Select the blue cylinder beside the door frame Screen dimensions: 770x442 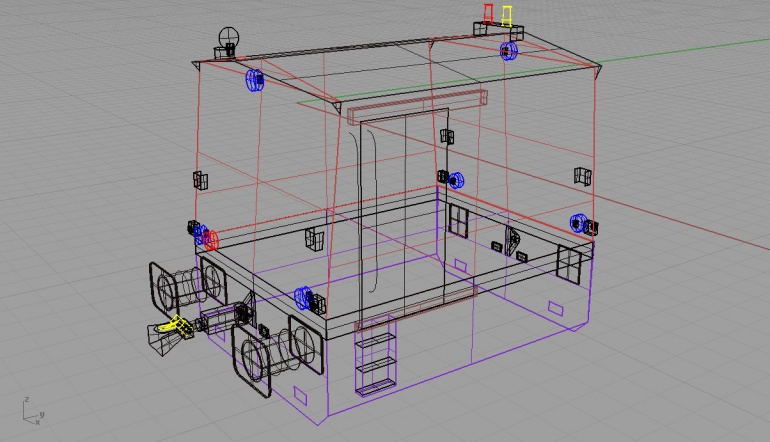[x=457, y=180]
